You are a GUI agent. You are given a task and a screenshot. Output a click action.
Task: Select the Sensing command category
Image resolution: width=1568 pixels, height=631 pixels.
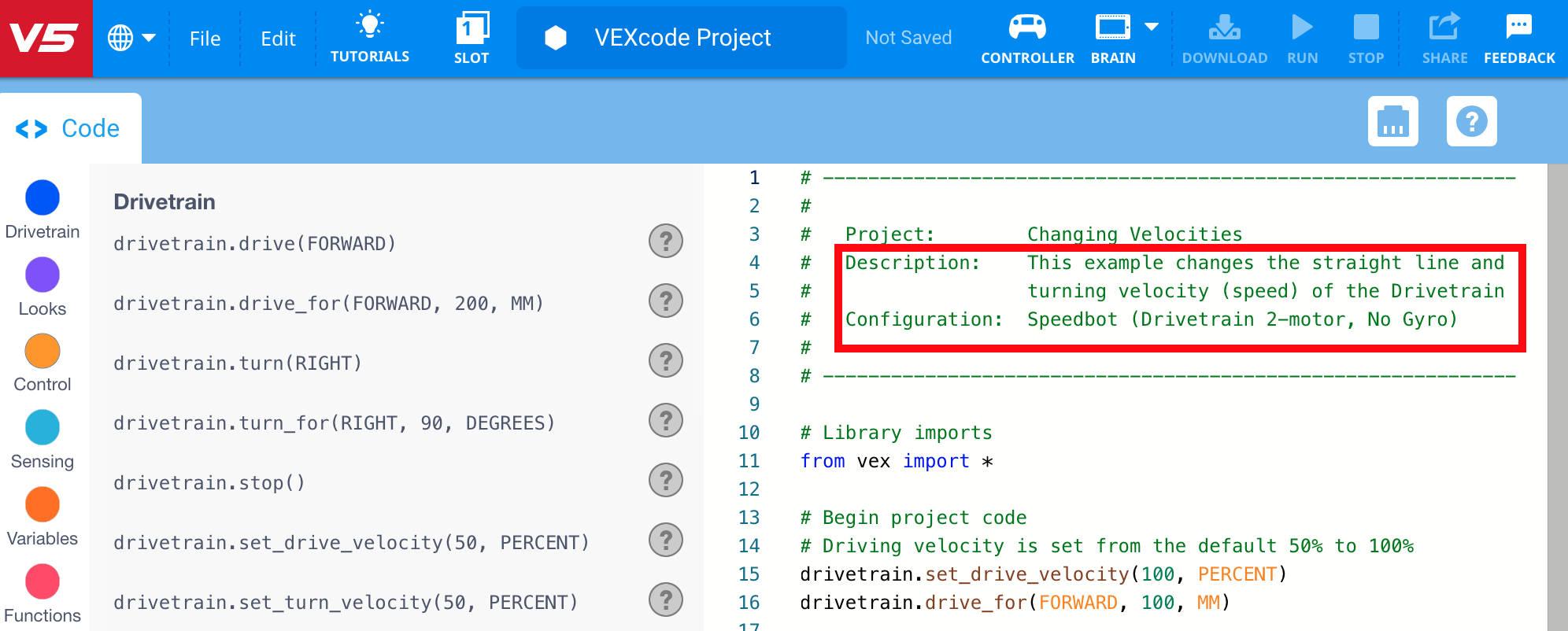coord(42,427)
